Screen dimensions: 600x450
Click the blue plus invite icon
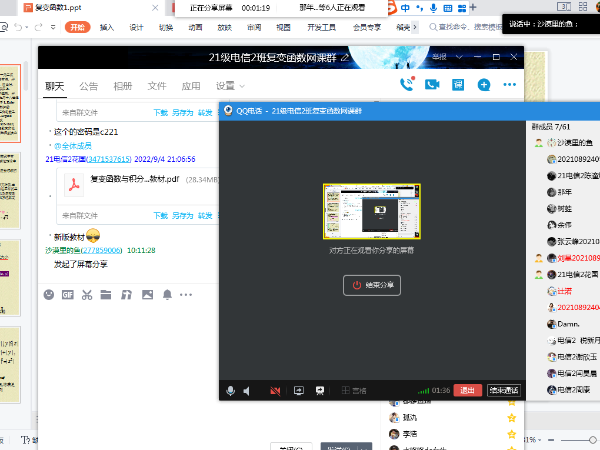coord(484,85)
